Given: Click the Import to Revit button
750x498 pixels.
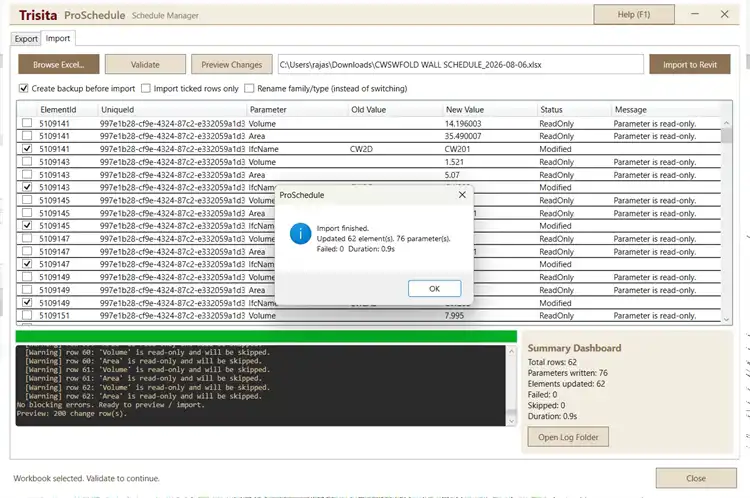Looking at the screenshot, I should coord(690,65).
